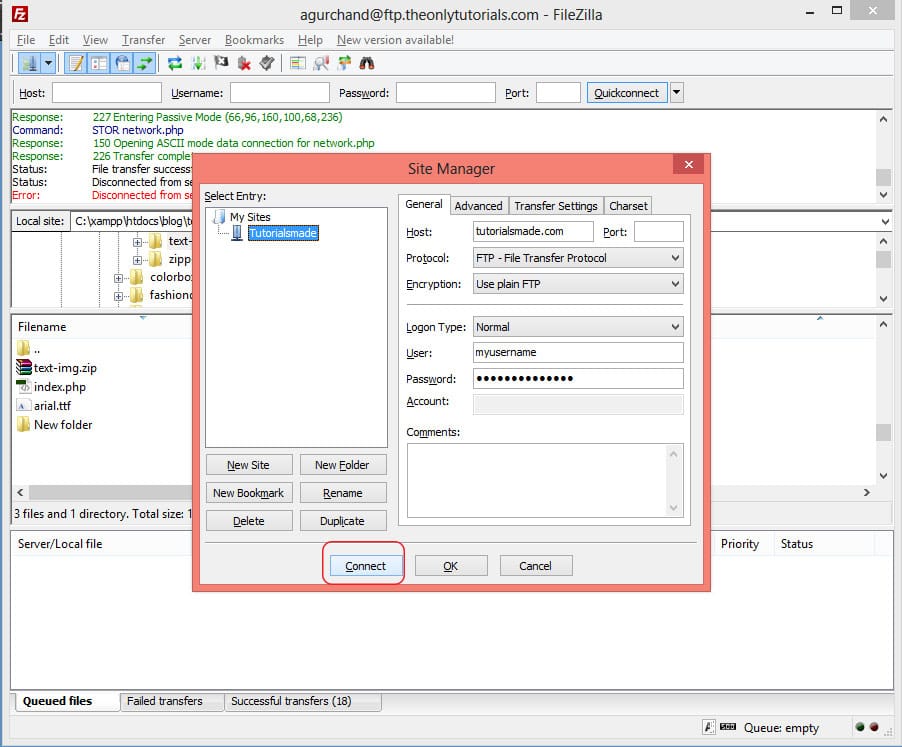
Task: Toggle the message log display
Action: coord(76,63)
